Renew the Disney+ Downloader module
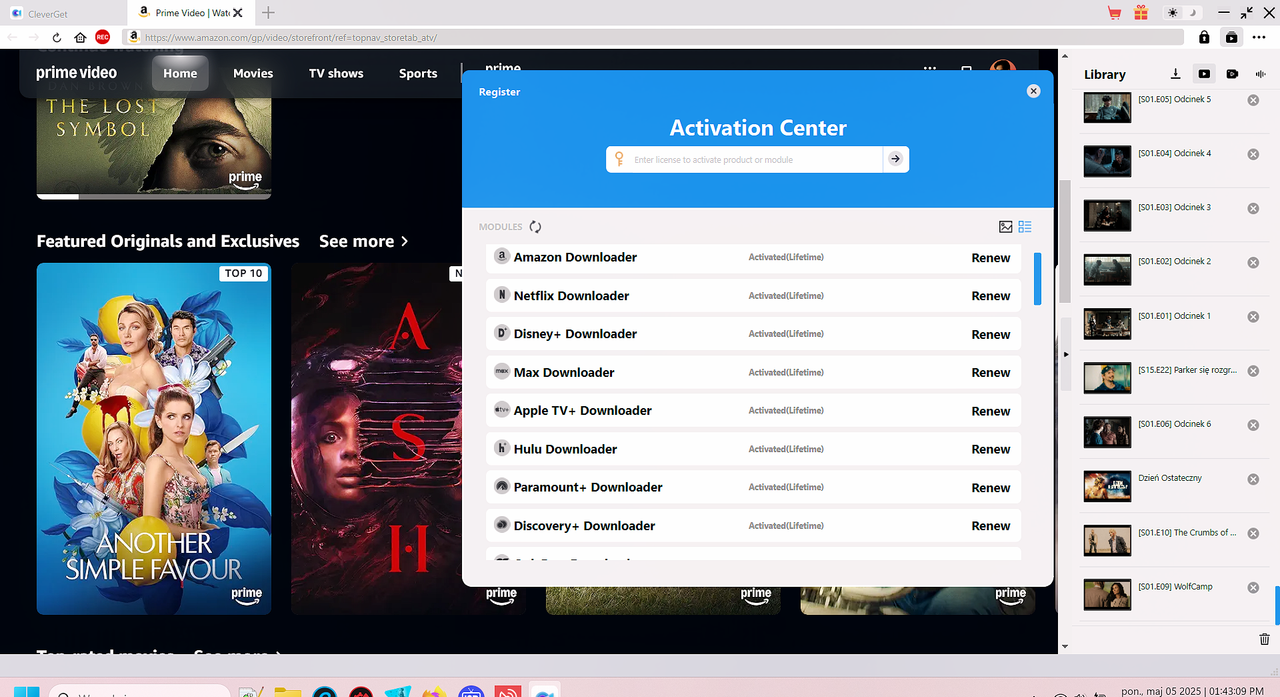 click(x=991, y=334)
